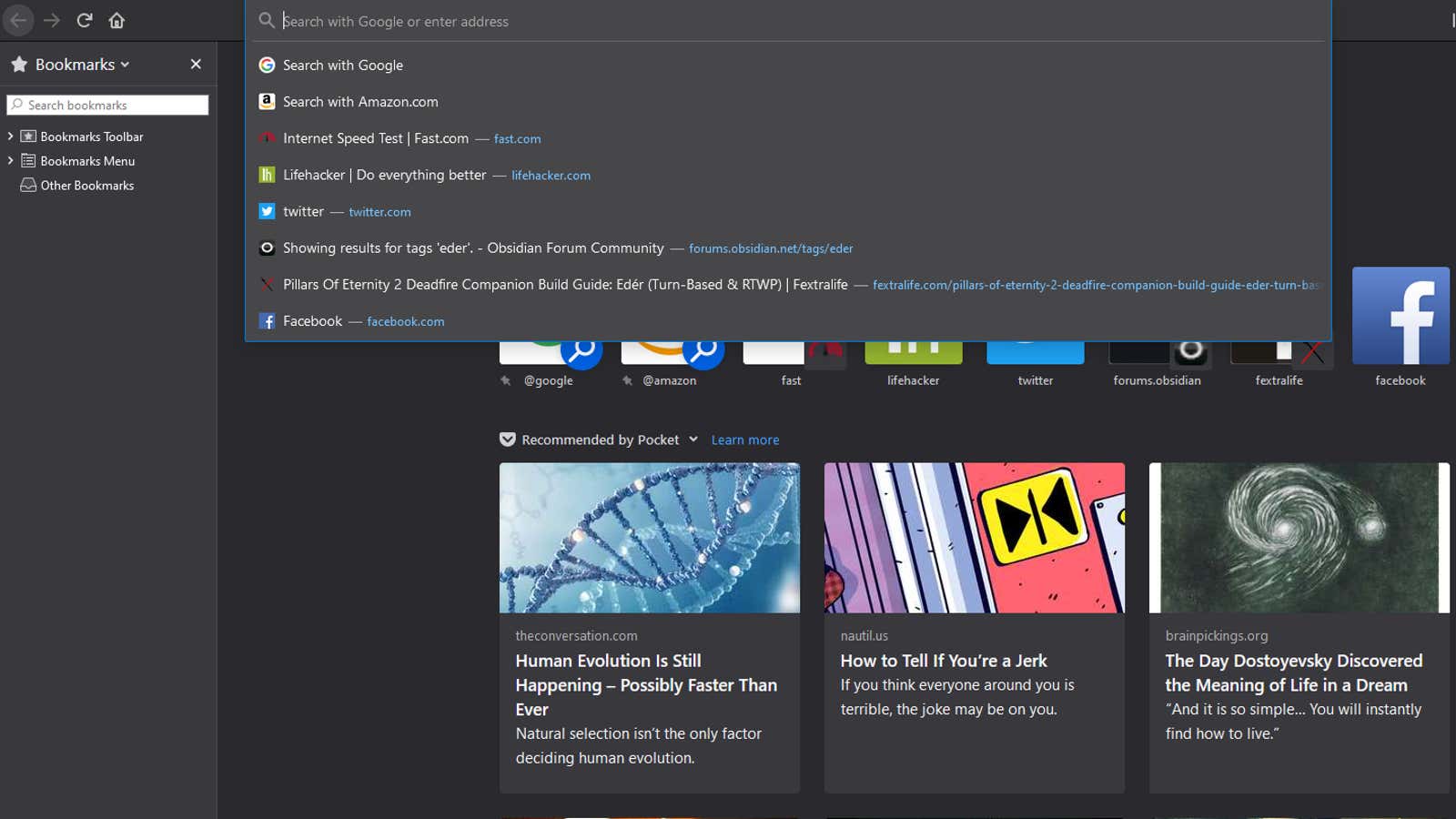Image resolution: width=1456 pixels, height=819 pixels.
Task: Click the theconversation.com source label
Action: click(x=576, y=636)
